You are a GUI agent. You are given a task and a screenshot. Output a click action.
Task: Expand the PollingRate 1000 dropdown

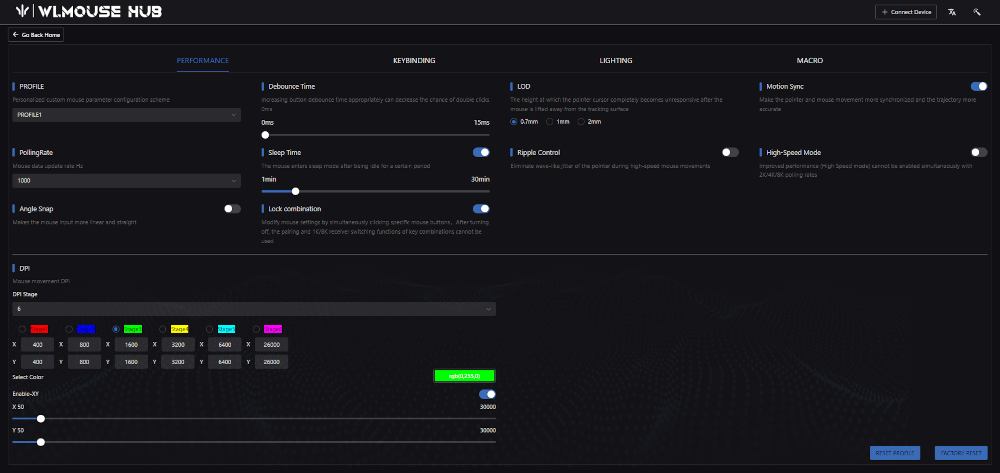coord(126,181)
